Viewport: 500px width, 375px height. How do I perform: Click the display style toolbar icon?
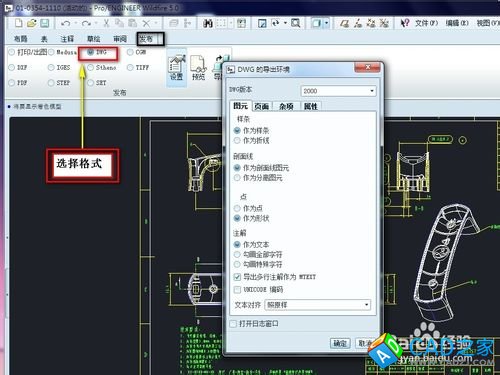[x=316, y=23]
